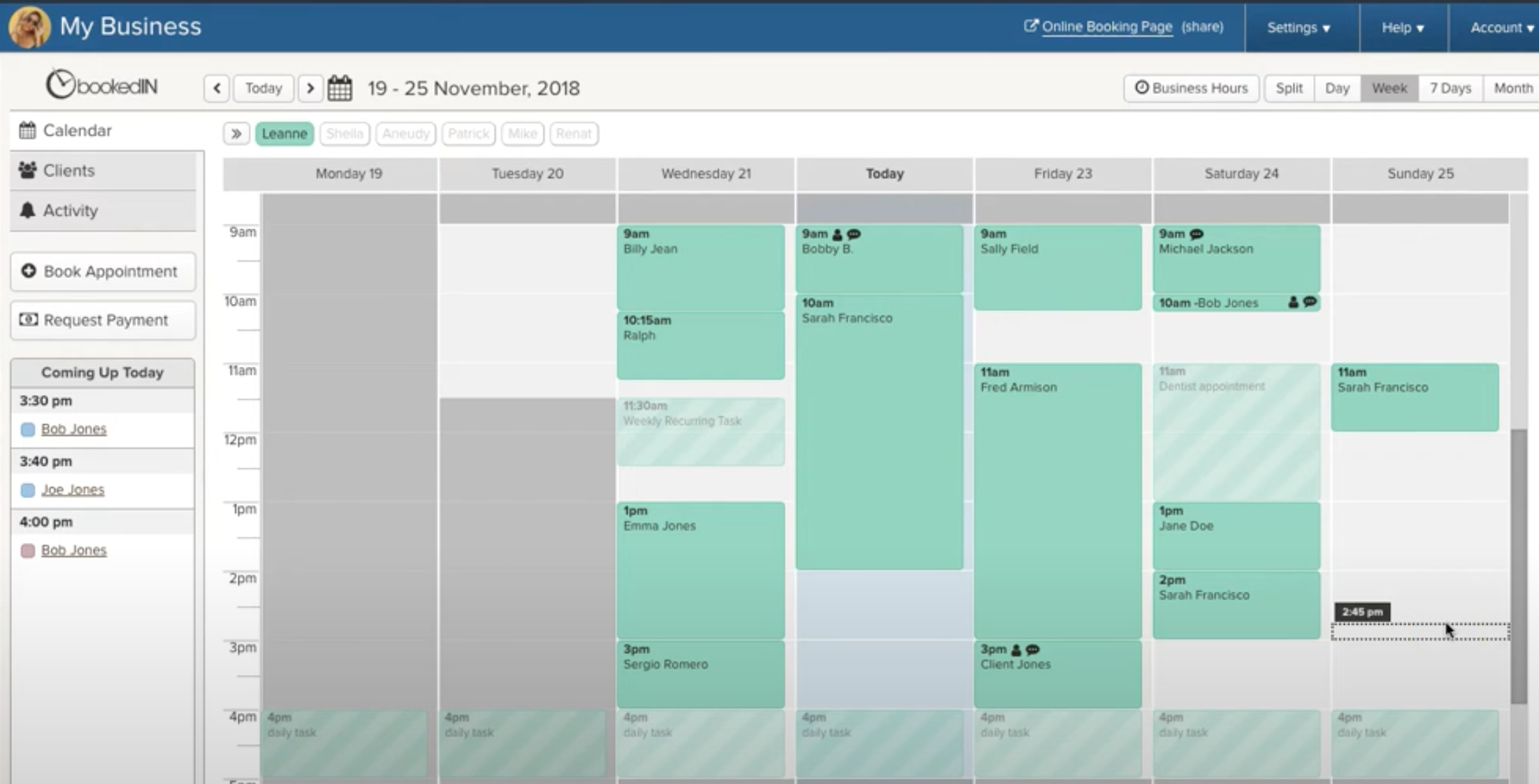Open the Online Booking Page link
The height and width of the screenshot is (784, 1539).
click(x=1106, y=27)
